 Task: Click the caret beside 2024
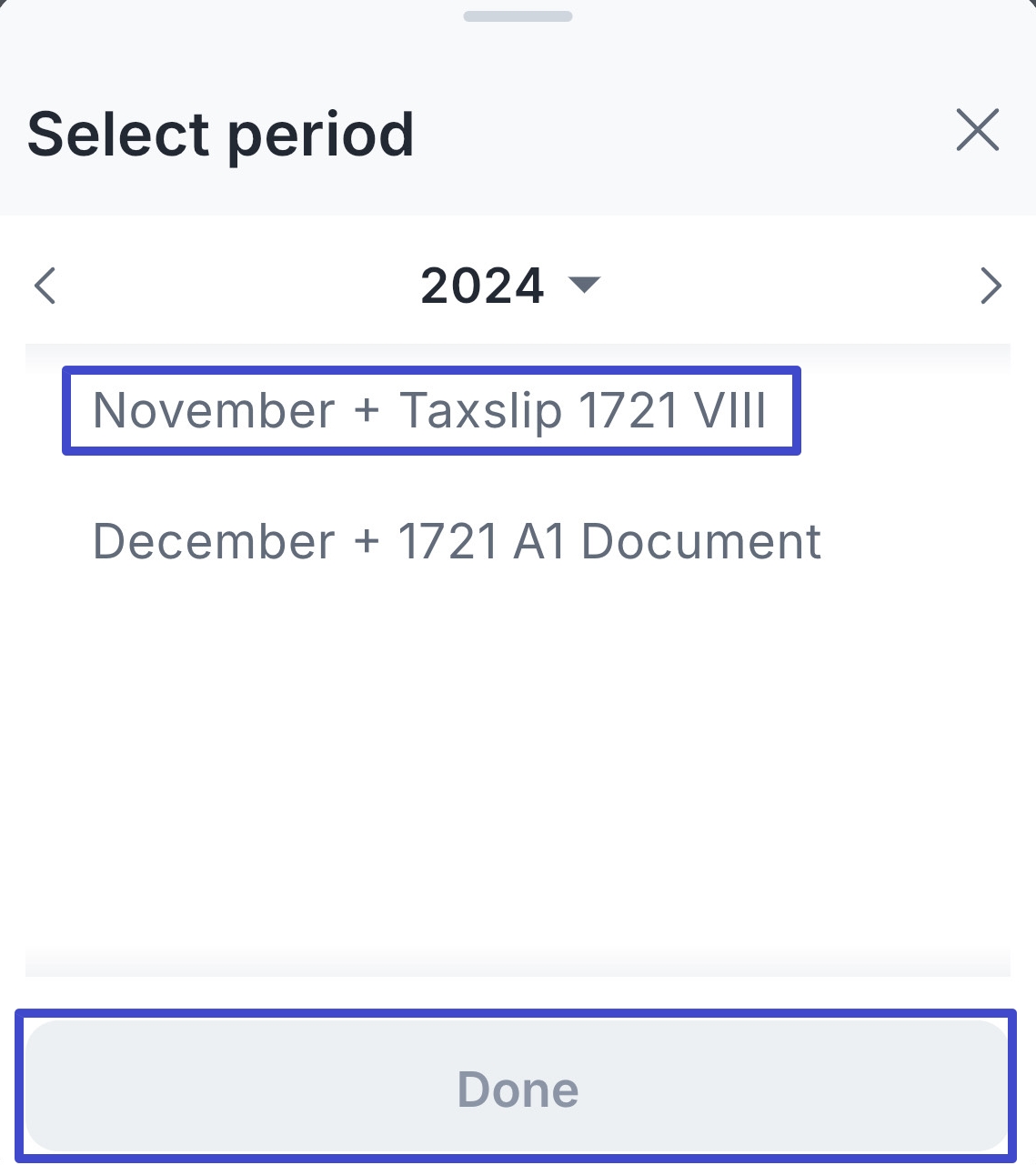click(x=584, y=285)
